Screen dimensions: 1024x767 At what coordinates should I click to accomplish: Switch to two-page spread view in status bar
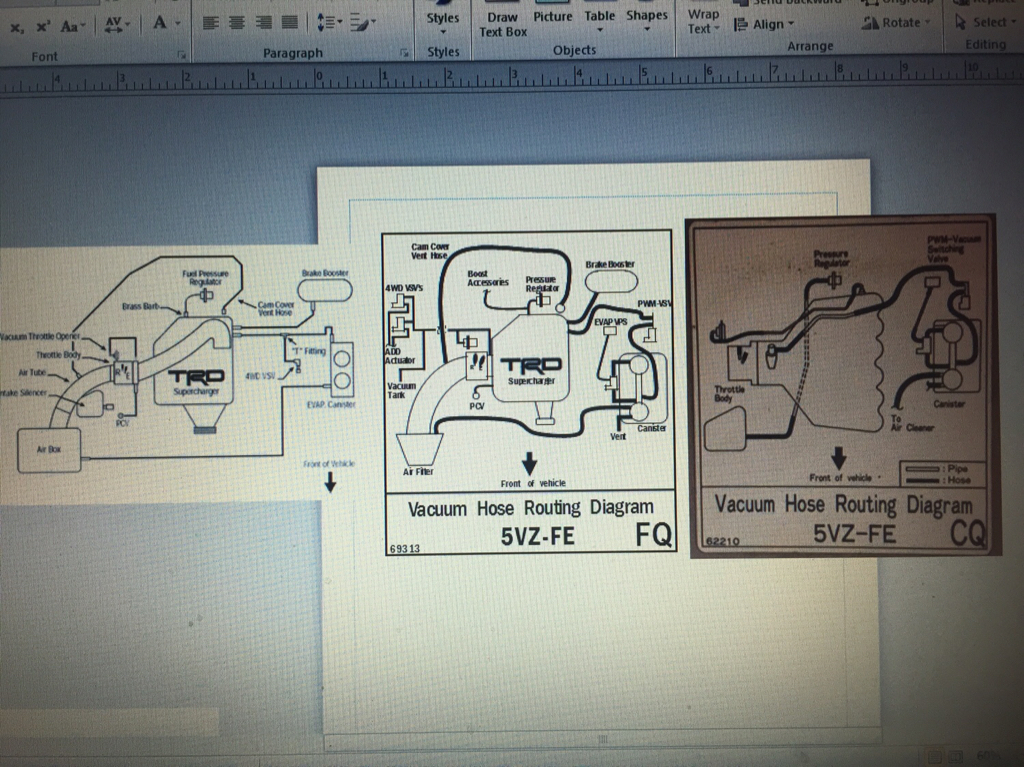click(957, 757)
